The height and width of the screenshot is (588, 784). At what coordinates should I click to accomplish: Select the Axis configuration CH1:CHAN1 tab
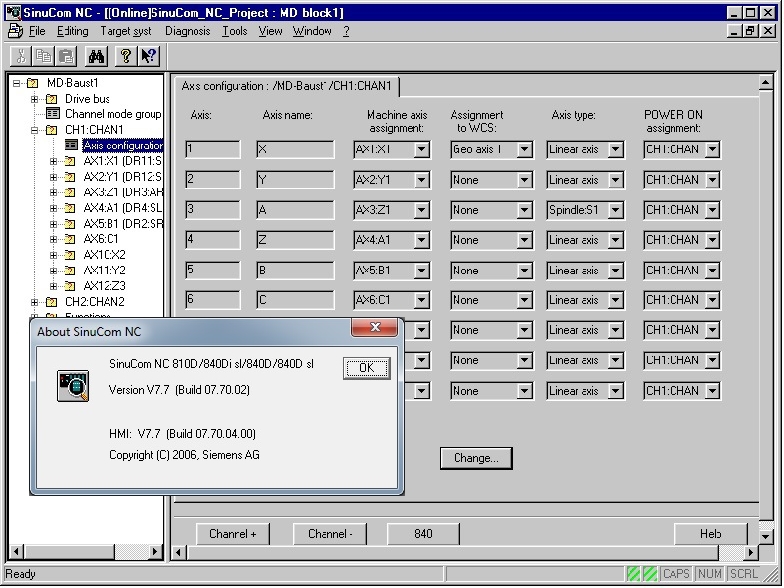point(286,86)
